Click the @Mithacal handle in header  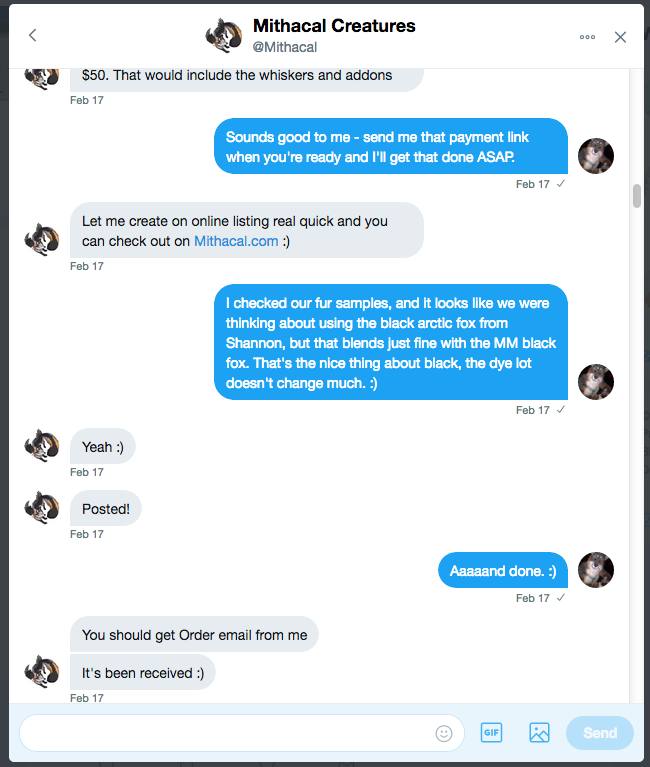click(x=283, y=47)
